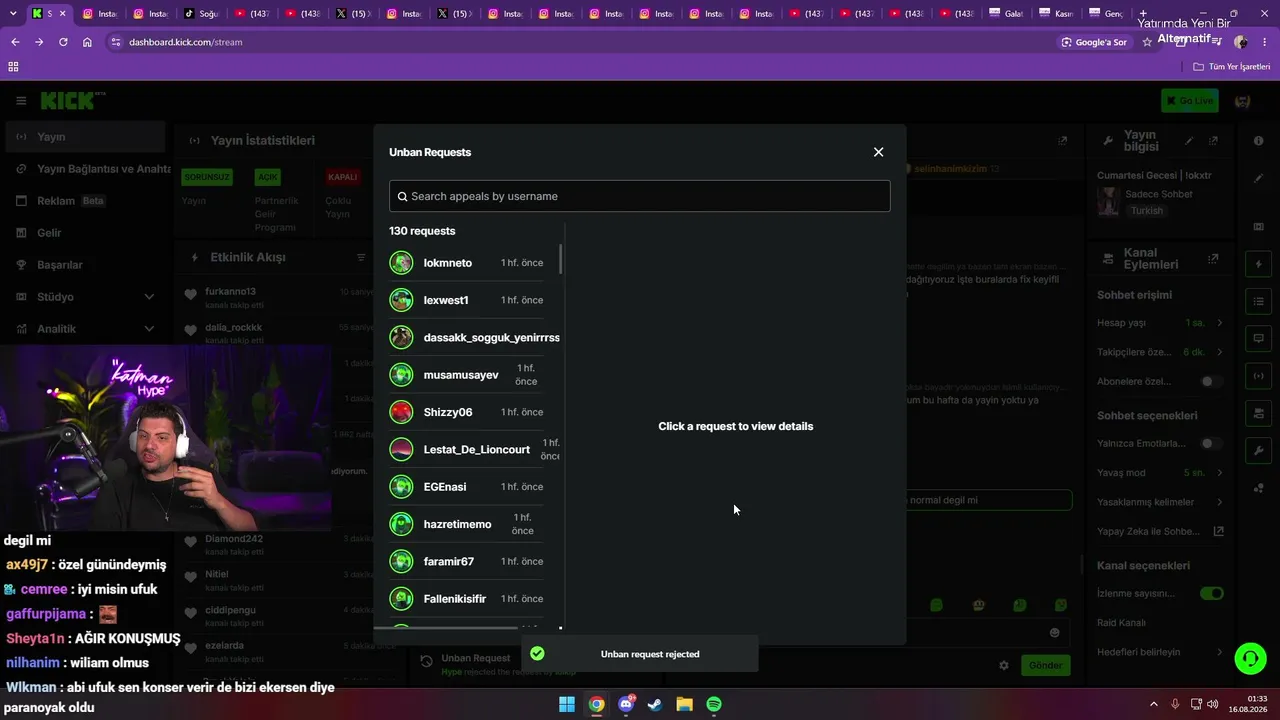Screen dimensions: 1280x720
Task: Click the Etkinlik Akışı filter icon
Action: click(x=361, y=257)
